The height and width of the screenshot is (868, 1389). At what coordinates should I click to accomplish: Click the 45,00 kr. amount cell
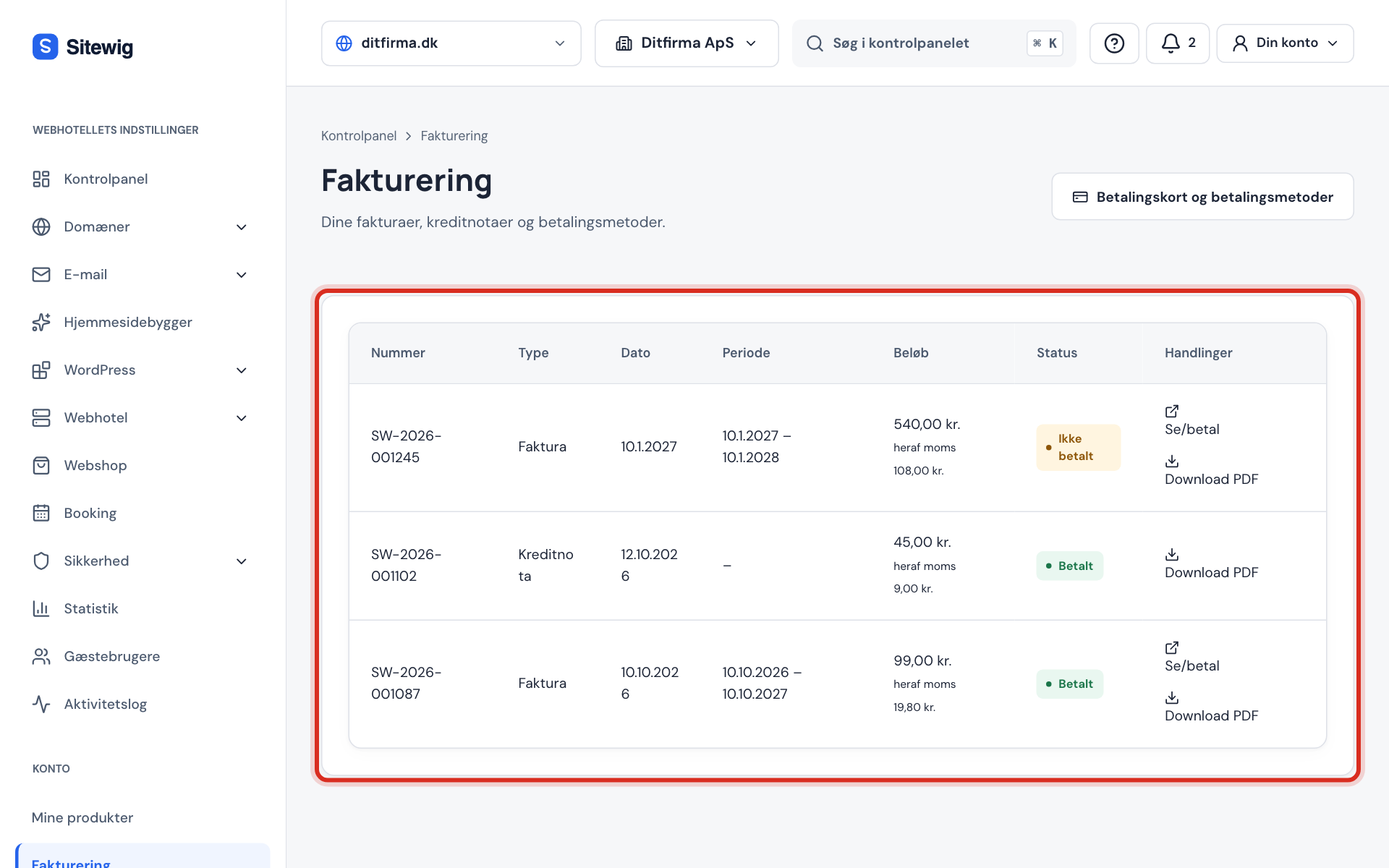point(922,542)
